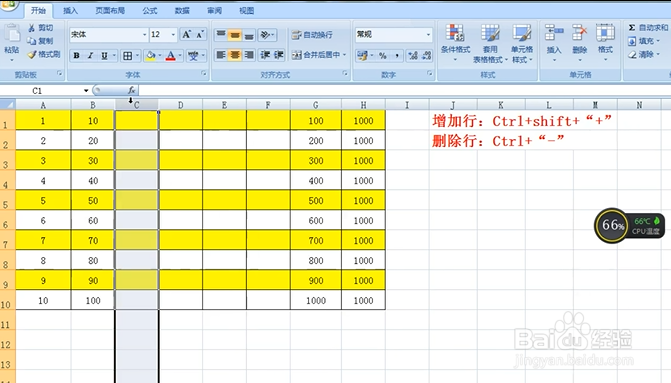Toggle top vertical alignment
The width and height of the screenshot is (671, 383).
(221, 35)
